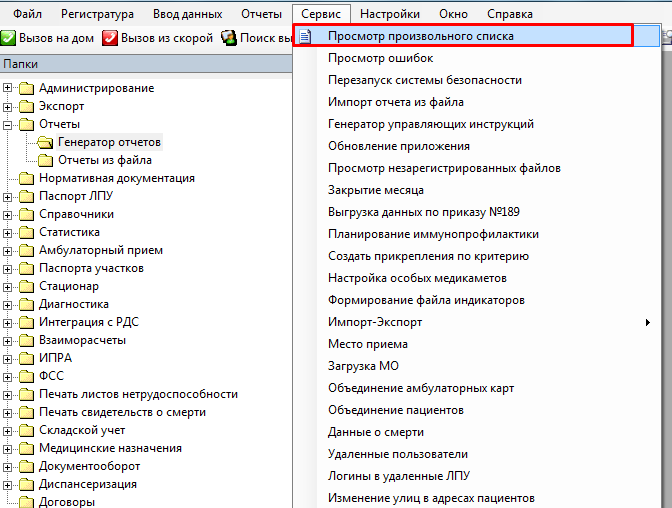
Task: Expand the Медицинские назначения tree node
Action: [x=7, y=449]
